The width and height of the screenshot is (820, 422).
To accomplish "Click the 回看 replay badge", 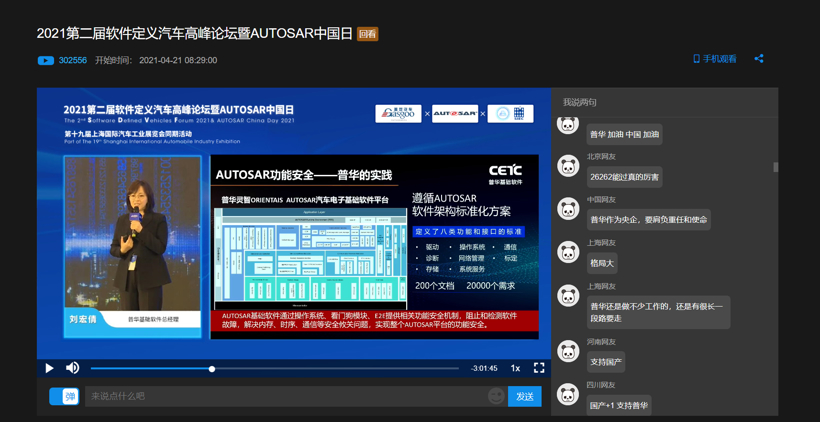I will 368,34.
